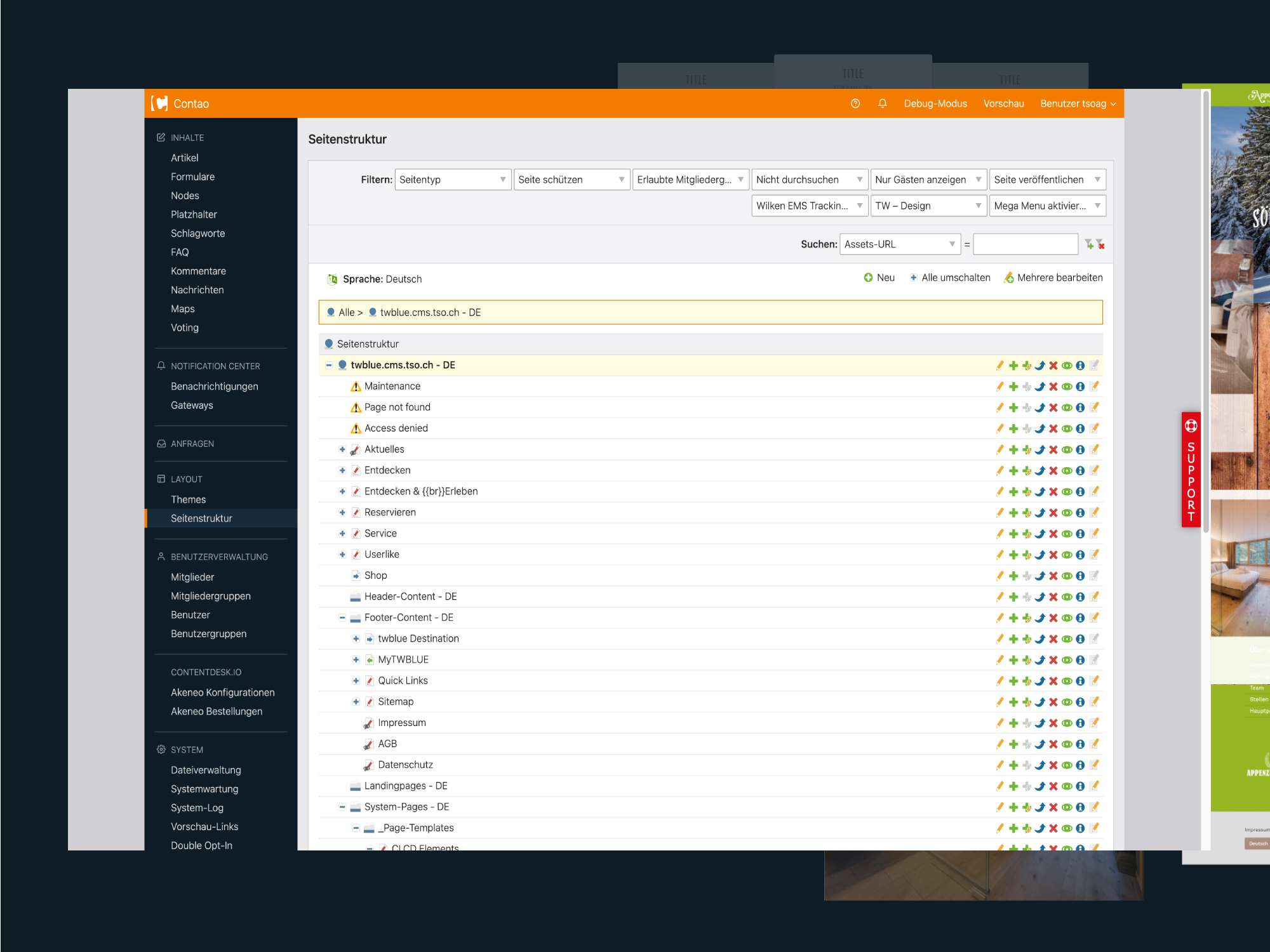Show info for the Reservieren page
The height and width of the screenshot is (952, 1270).
[x=1080, y=512]
